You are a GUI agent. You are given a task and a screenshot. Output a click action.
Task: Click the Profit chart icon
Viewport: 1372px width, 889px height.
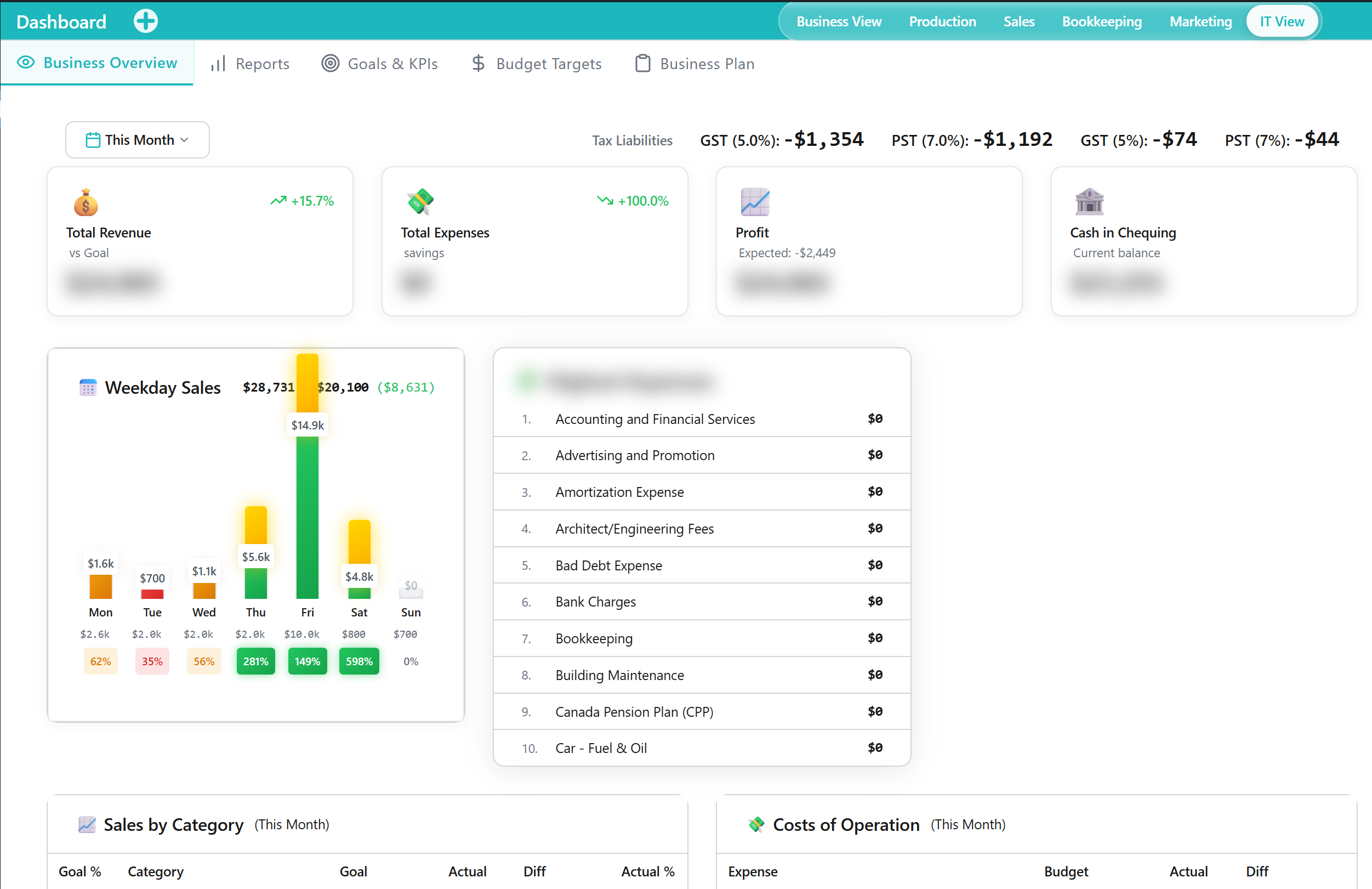click(x=755, y=202)
